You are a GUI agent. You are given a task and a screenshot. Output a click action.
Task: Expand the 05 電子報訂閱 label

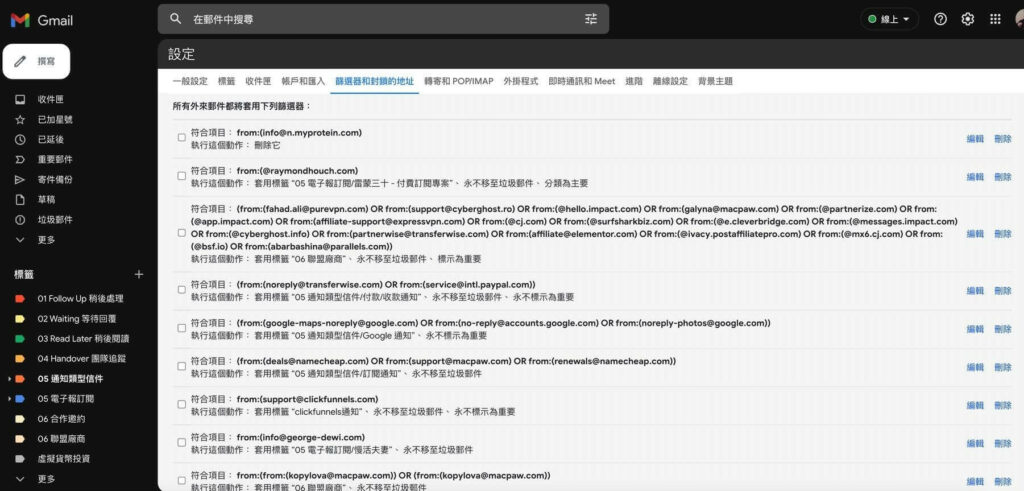pyautogui.click(x=8, y=398)
